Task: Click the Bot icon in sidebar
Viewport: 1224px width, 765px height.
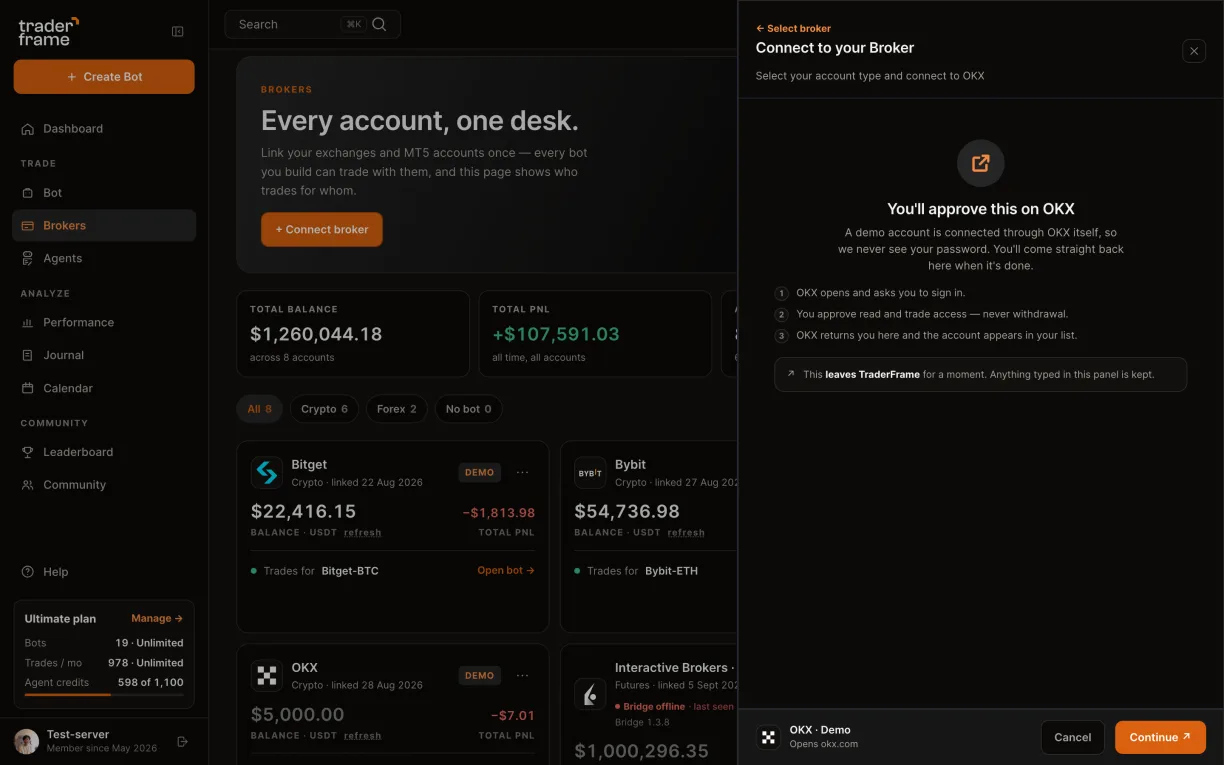Action: tap(28, 193)
